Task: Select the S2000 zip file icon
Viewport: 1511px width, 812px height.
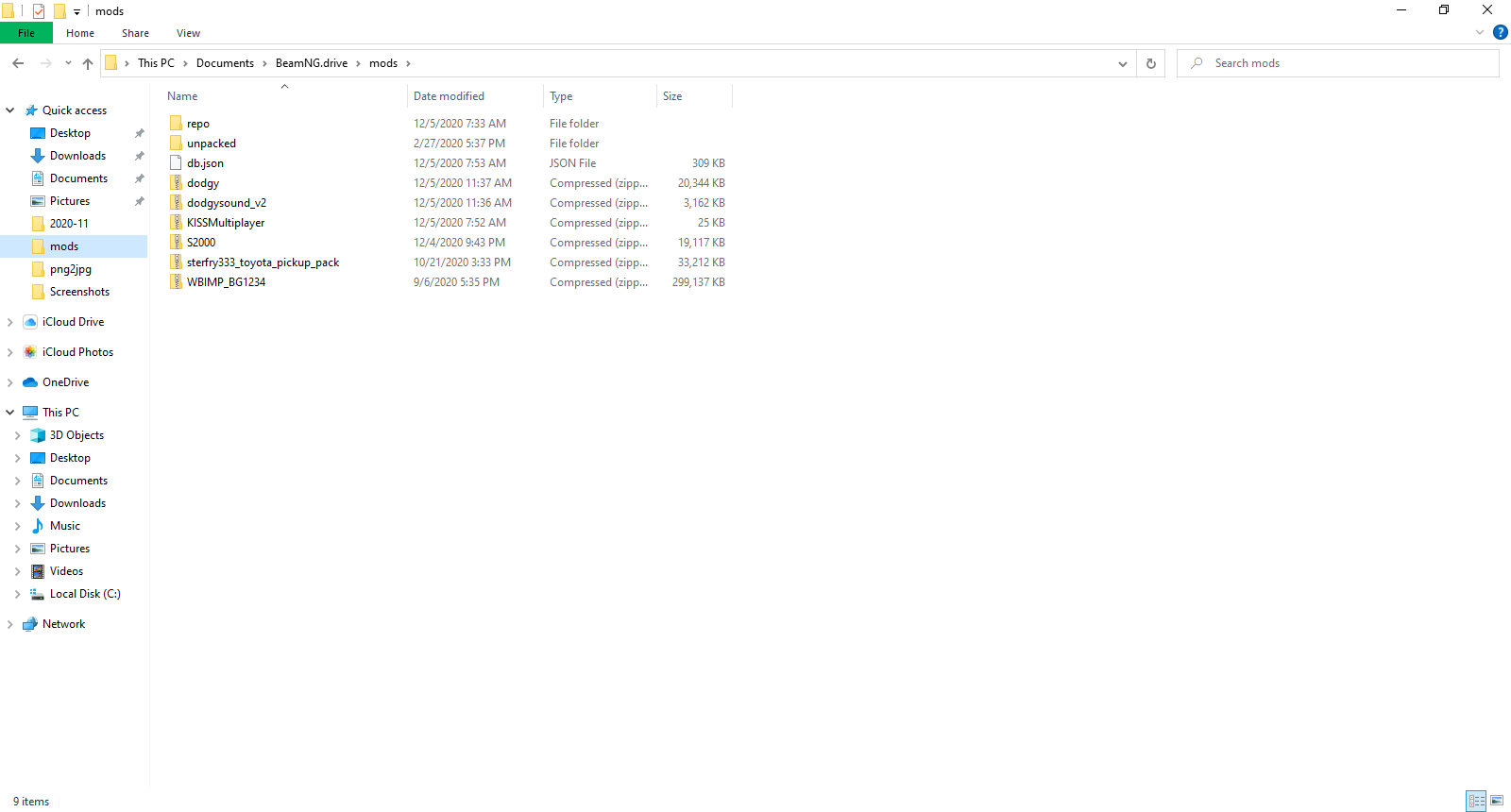Action: pos(176,242)
